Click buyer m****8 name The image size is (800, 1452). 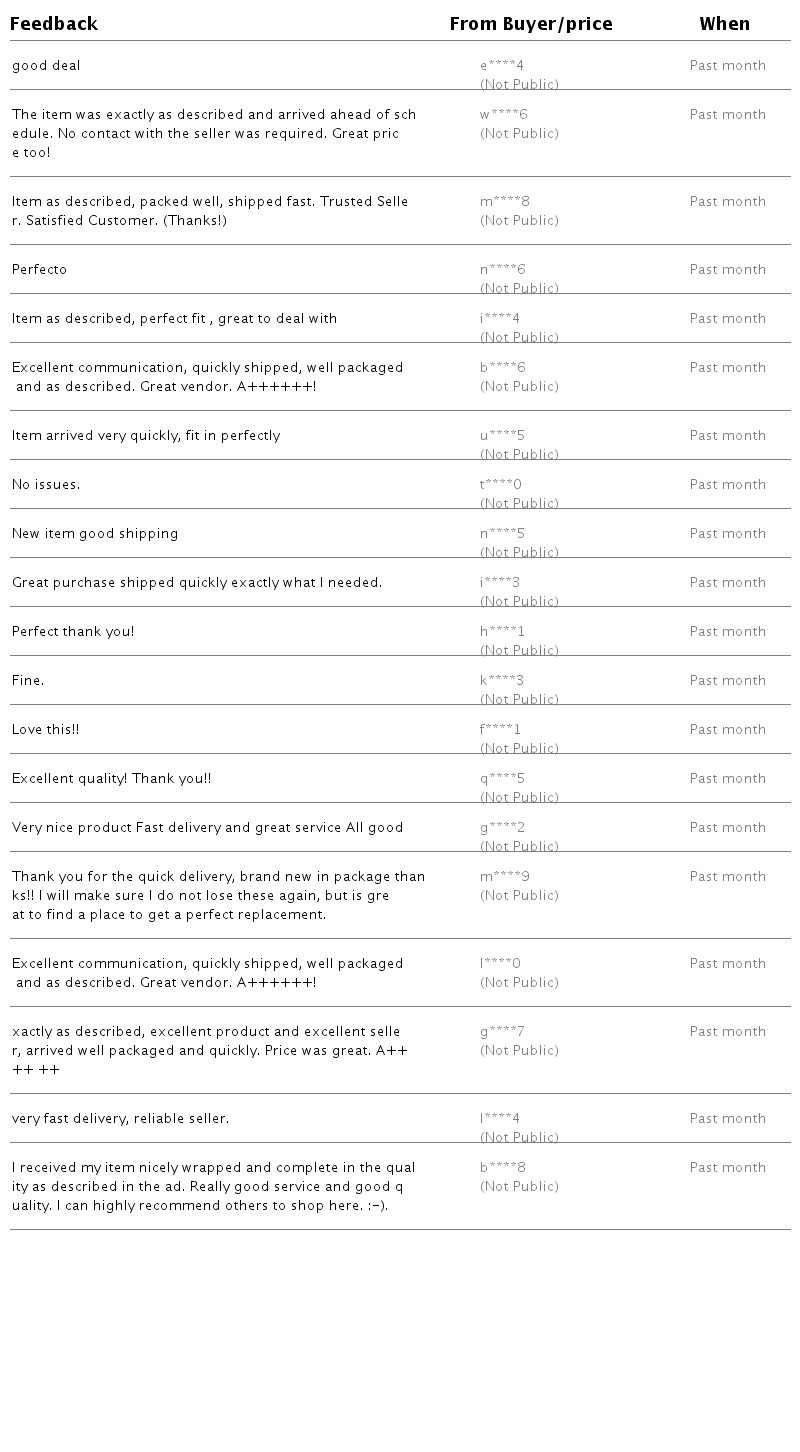pyautogui.click(x=504, y=202)
